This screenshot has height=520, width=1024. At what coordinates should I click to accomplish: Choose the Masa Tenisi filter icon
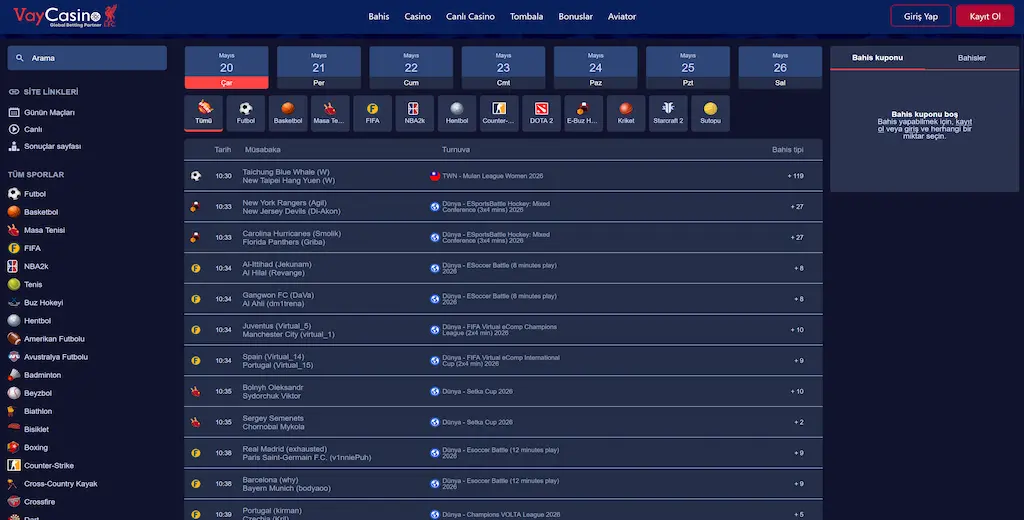point(330,113)
